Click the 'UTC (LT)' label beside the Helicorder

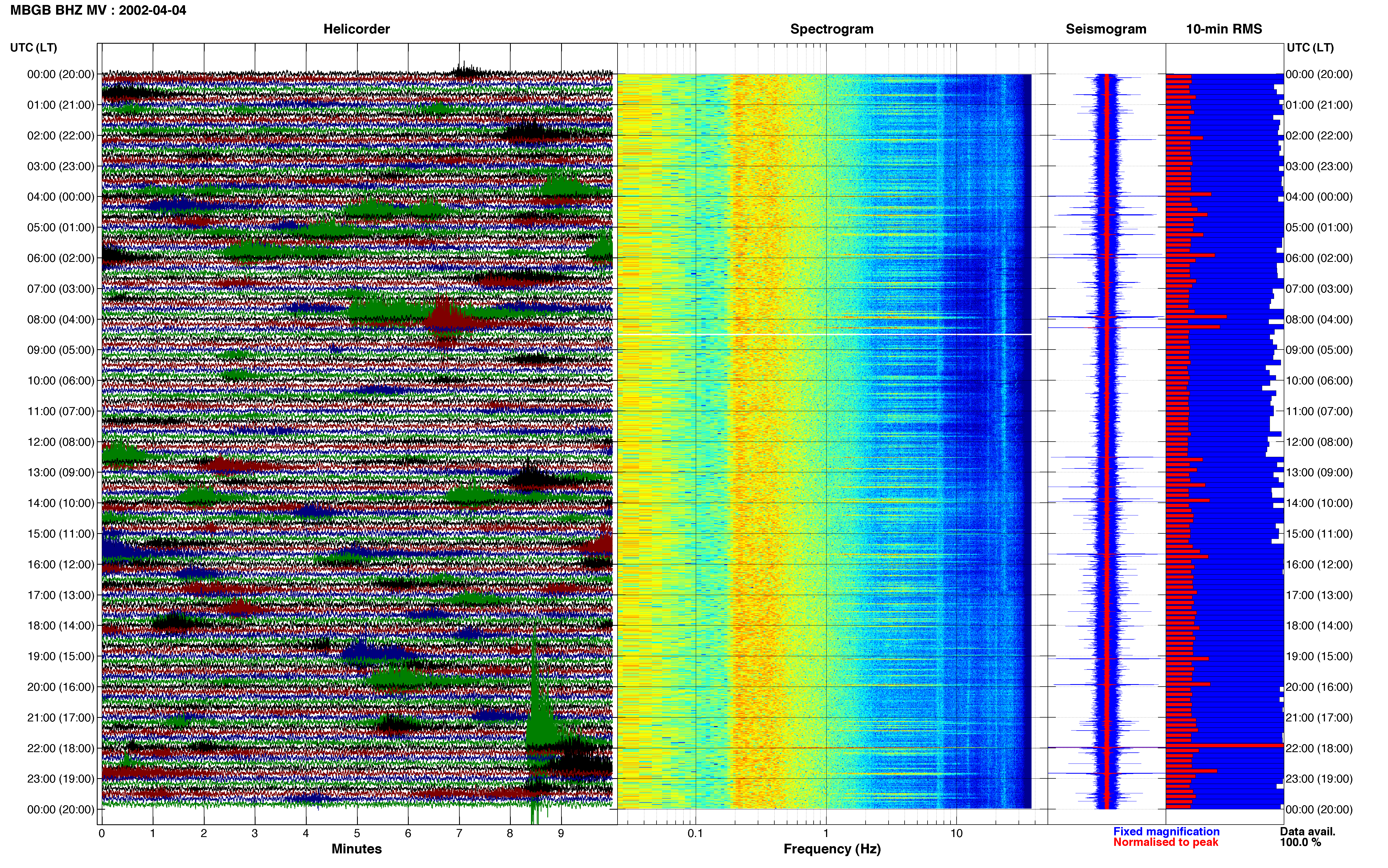34,48
